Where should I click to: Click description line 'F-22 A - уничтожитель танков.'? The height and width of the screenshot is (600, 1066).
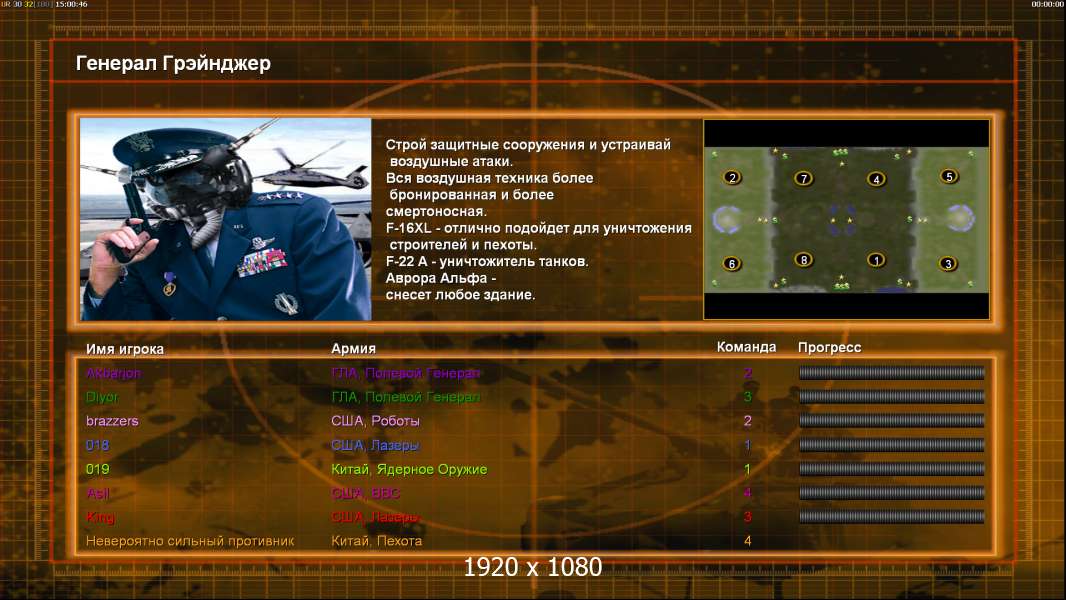pyautogui.click(x=487, y=262)
